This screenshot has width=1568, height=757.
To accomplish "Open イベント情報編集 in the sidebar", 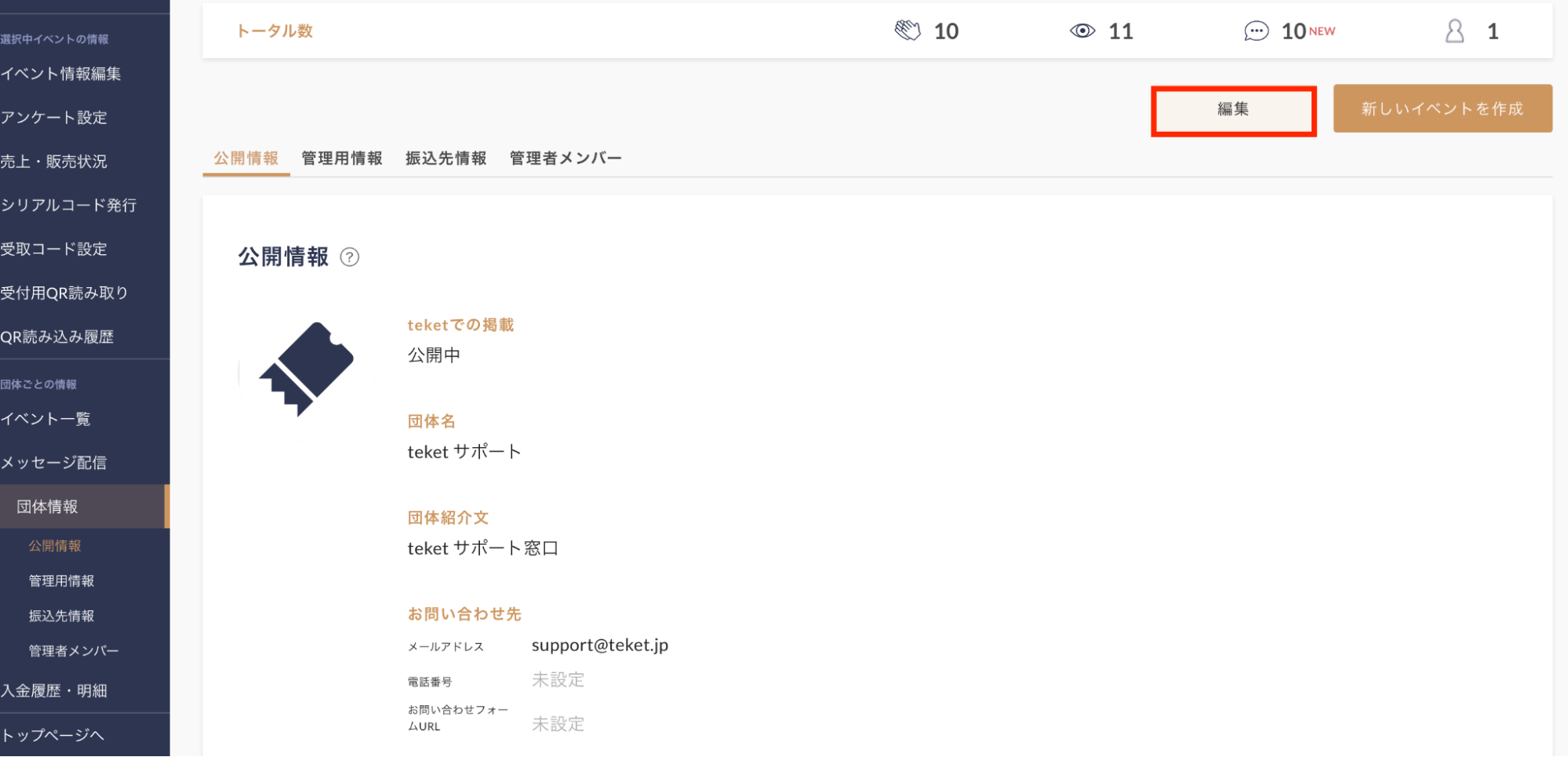I will (x=60, y=74).
